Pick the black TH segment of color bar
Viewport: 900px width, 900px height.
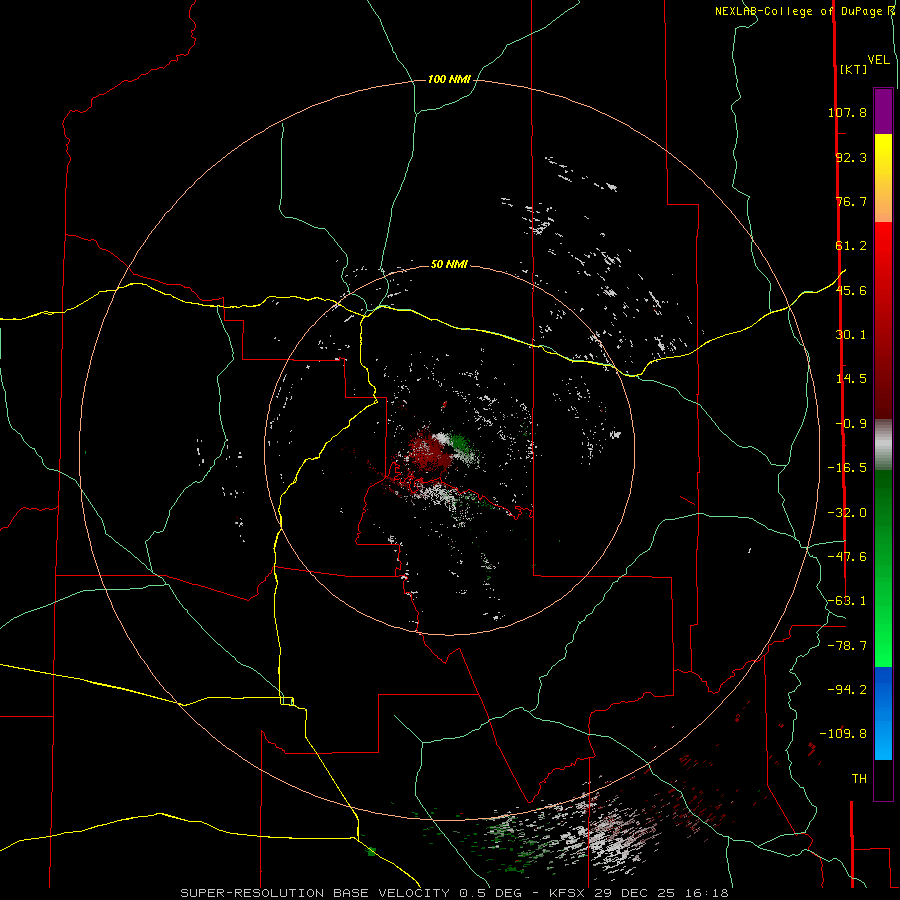pyautogui.click(x=883, y=780)
